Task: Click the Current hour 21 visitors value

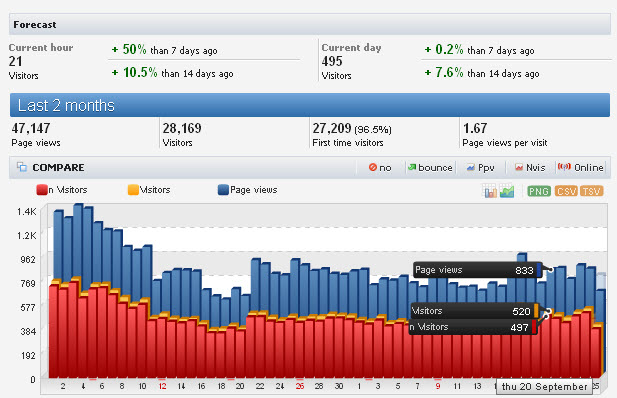Action: (x=15, y=61)
